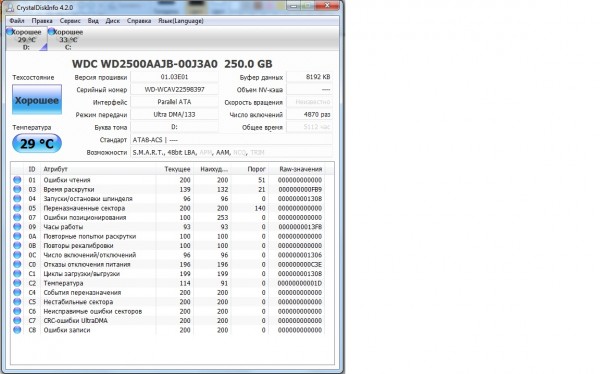Screen dimensions: 600x374
Task: Click status dot for C8 Ошибки записи
Action: [17, 330]
